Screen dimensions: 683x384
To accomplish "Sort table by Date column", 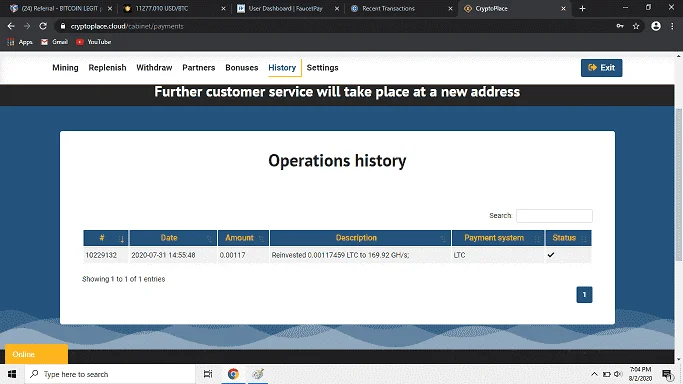I will (x=173, y=238).
